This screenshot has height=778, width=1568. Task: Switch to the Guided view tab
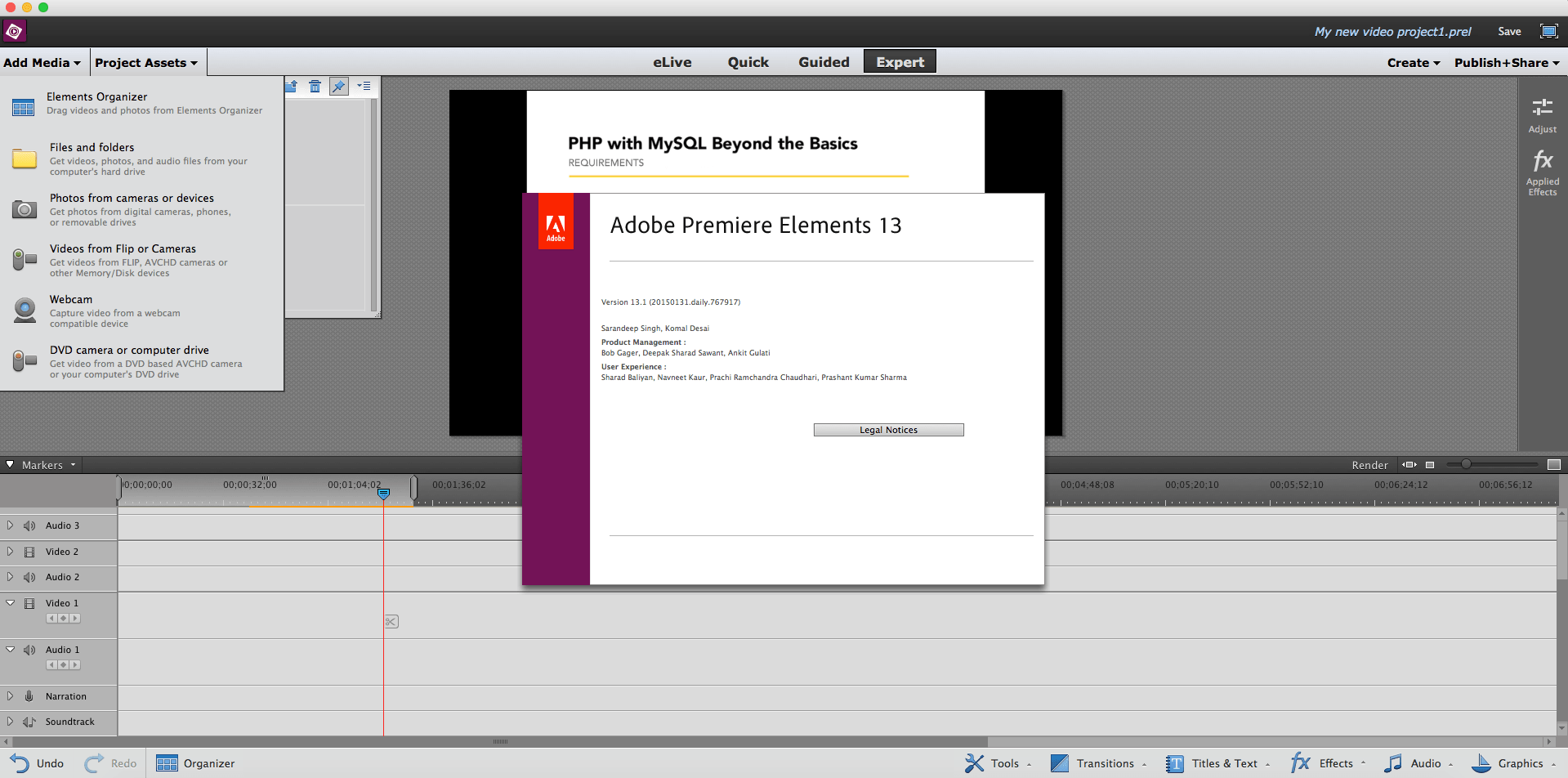824,62
